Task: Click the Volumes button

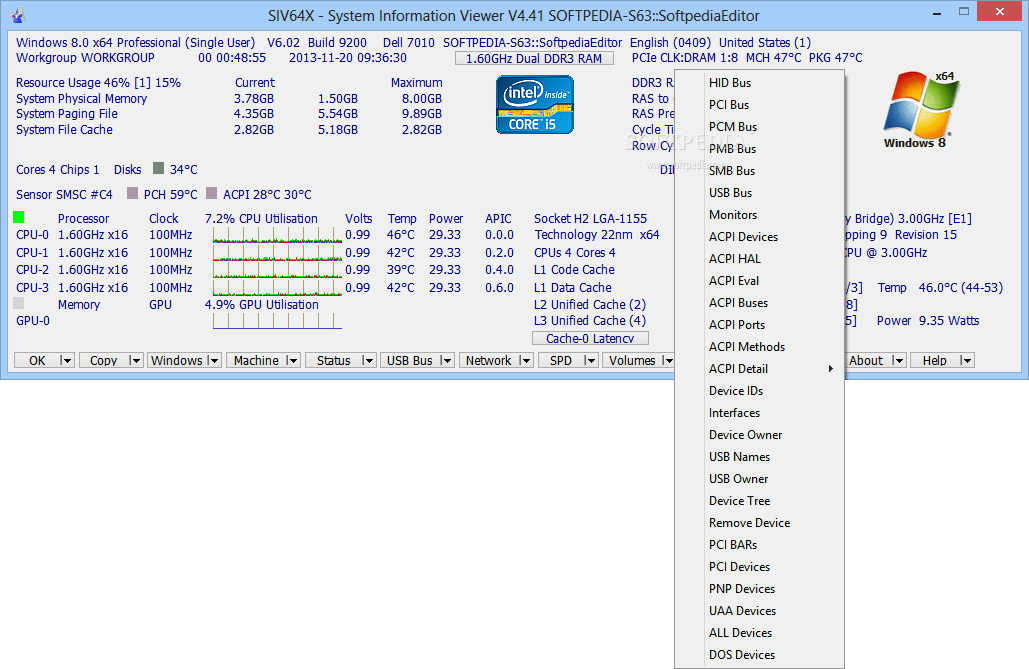Action: [x=632, y=360]
